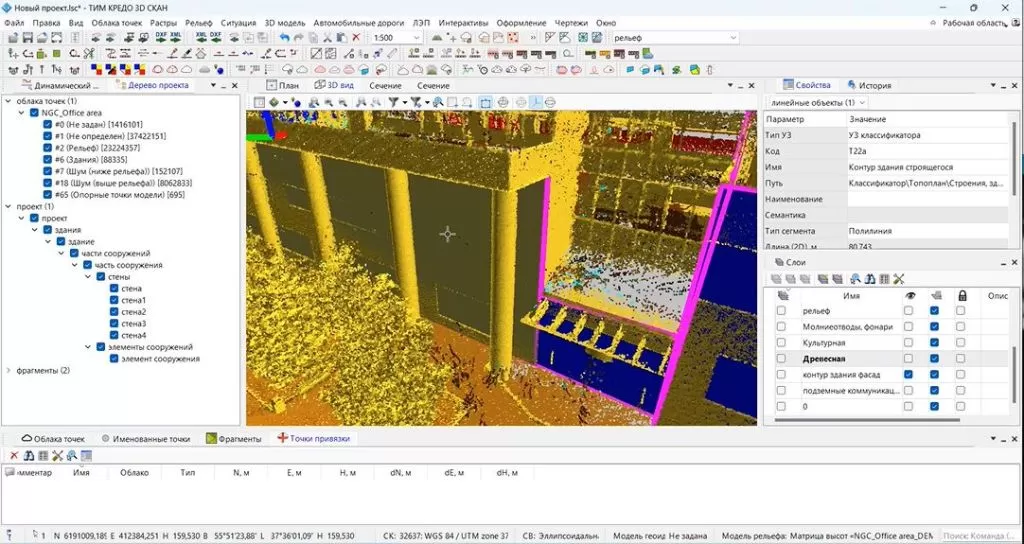The image size is (1024, 544).
Task: Toggle visibility eye checkbox for контур здания фасад
Action: 908,375
